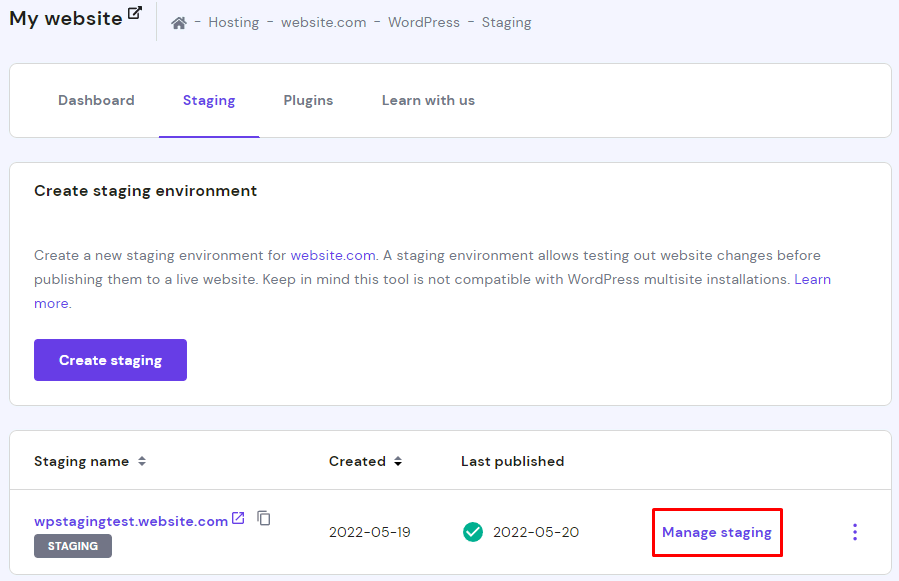
Task: Click Manage staging link
Action: pos(717,532)
